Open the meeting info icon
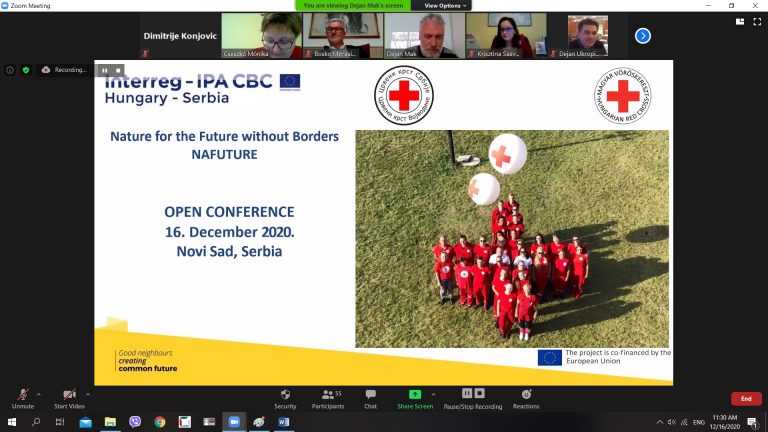This screenshot has height=432, width=768. click(x=10, y=70)
